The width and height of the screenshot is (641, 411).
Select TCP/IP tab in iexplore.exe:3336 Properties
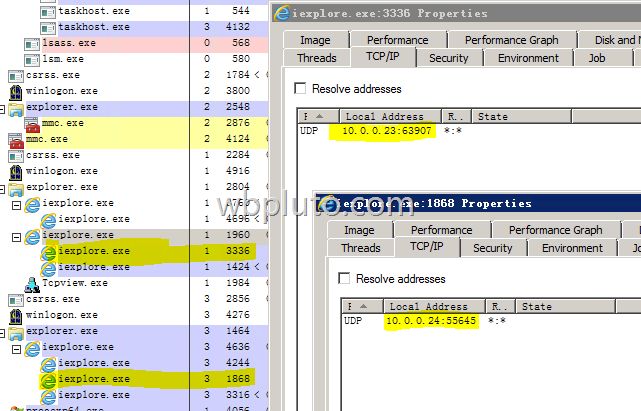[383, 56]
